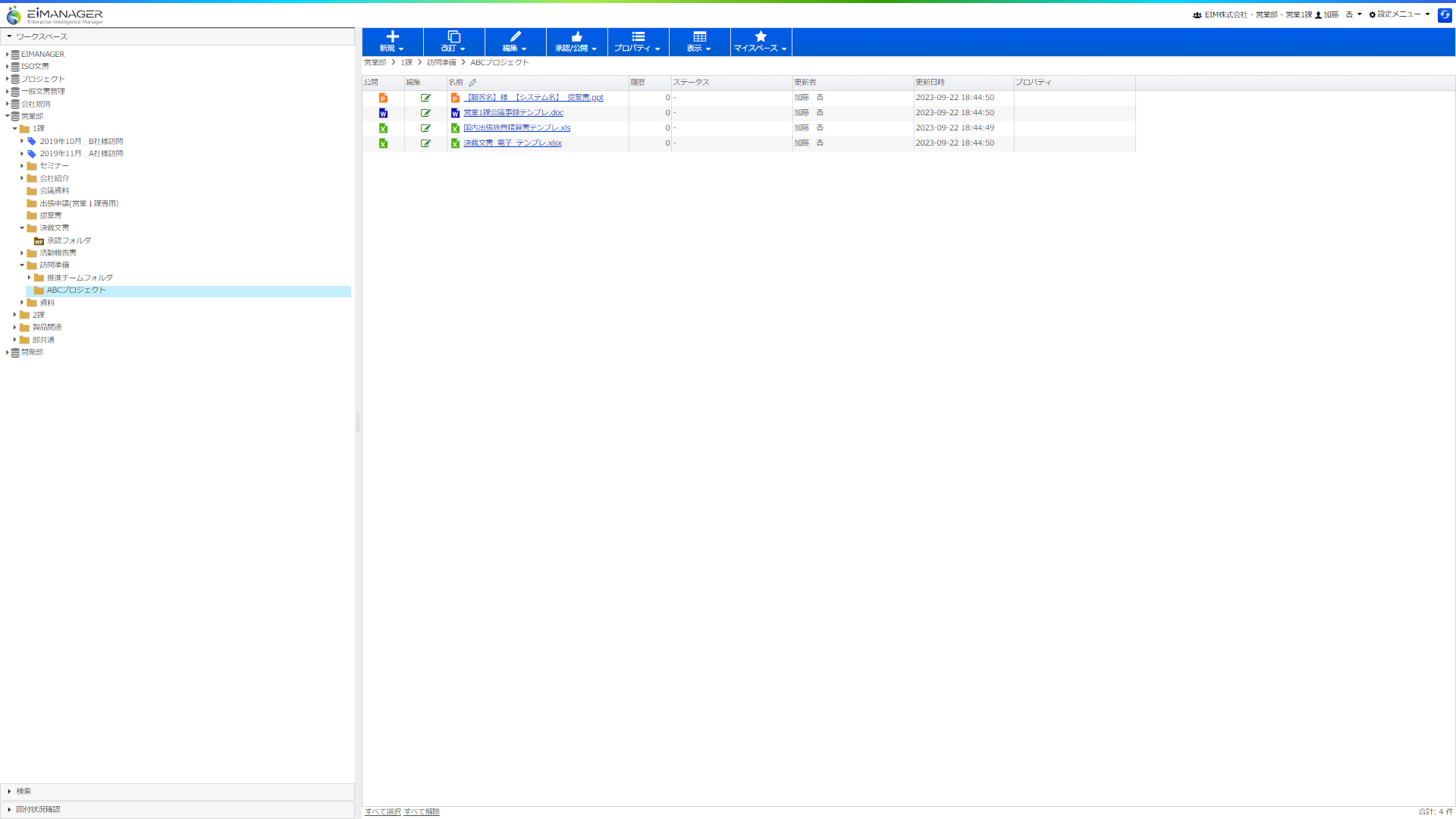Open the 【顧客名】様 提案書.ppt file link
The image size is (1456, 819).
533,98
